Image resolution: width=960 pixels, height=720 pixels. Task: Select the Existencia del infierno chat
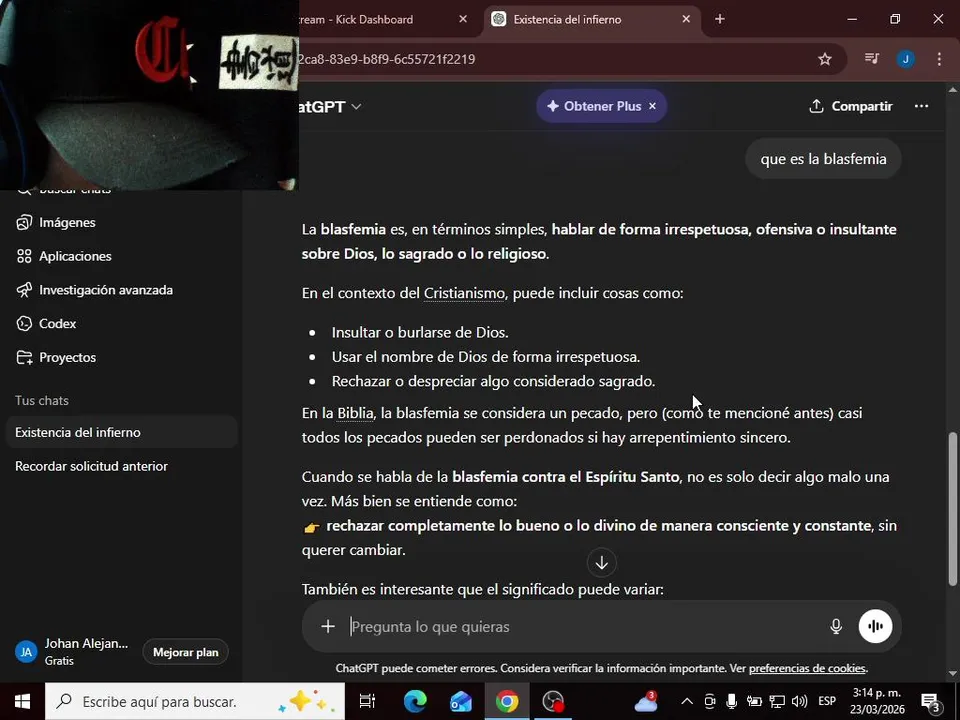[121, 432]
